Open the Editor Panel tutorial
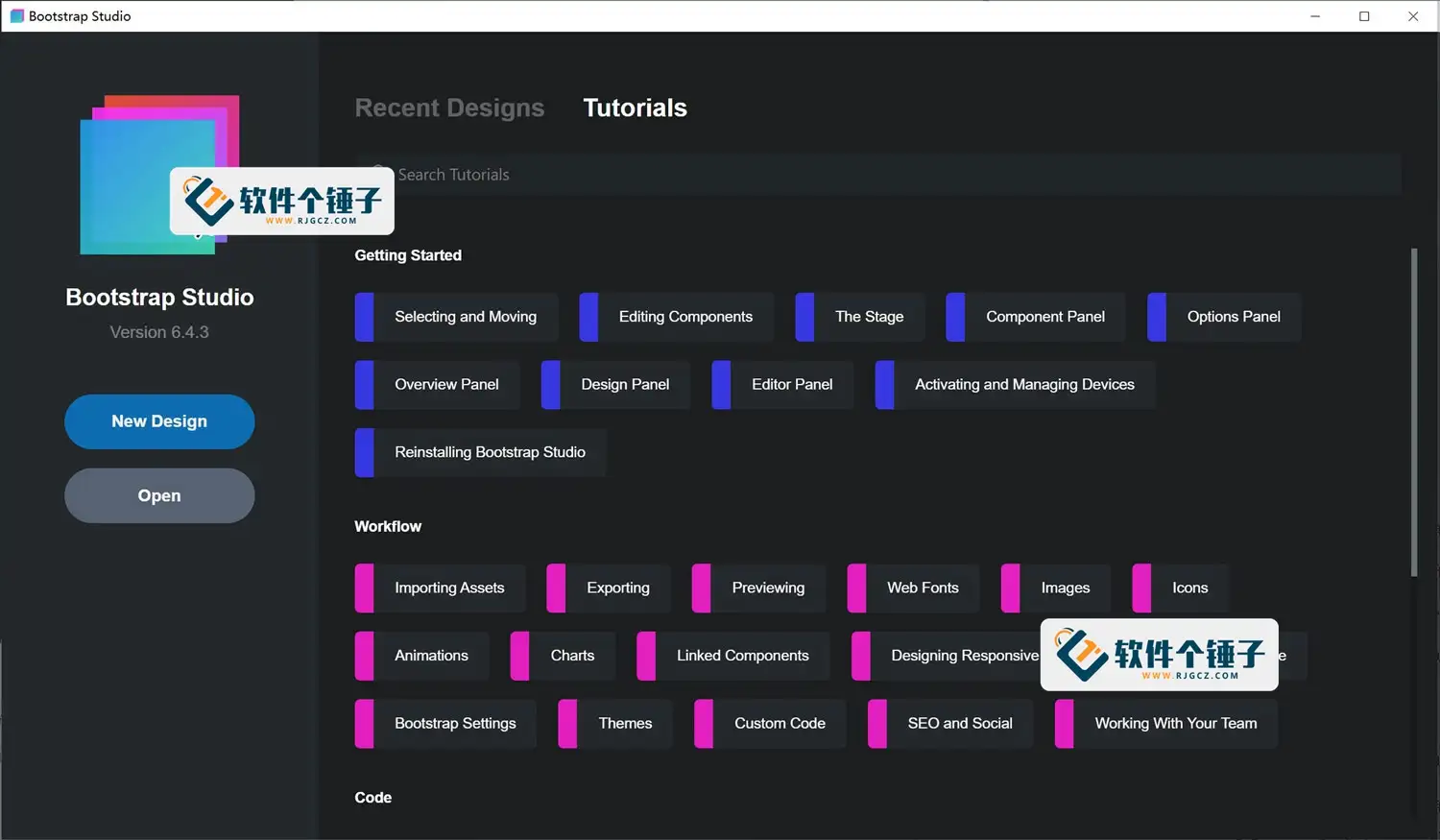Screen dimensions: 1440x840 click(782, 384)
